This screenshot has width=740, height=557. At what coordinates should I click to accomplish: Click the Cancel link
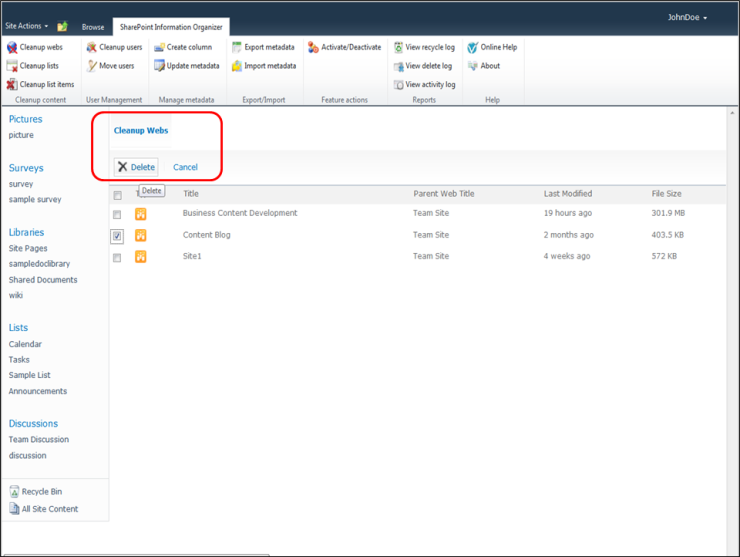(185, 167)
